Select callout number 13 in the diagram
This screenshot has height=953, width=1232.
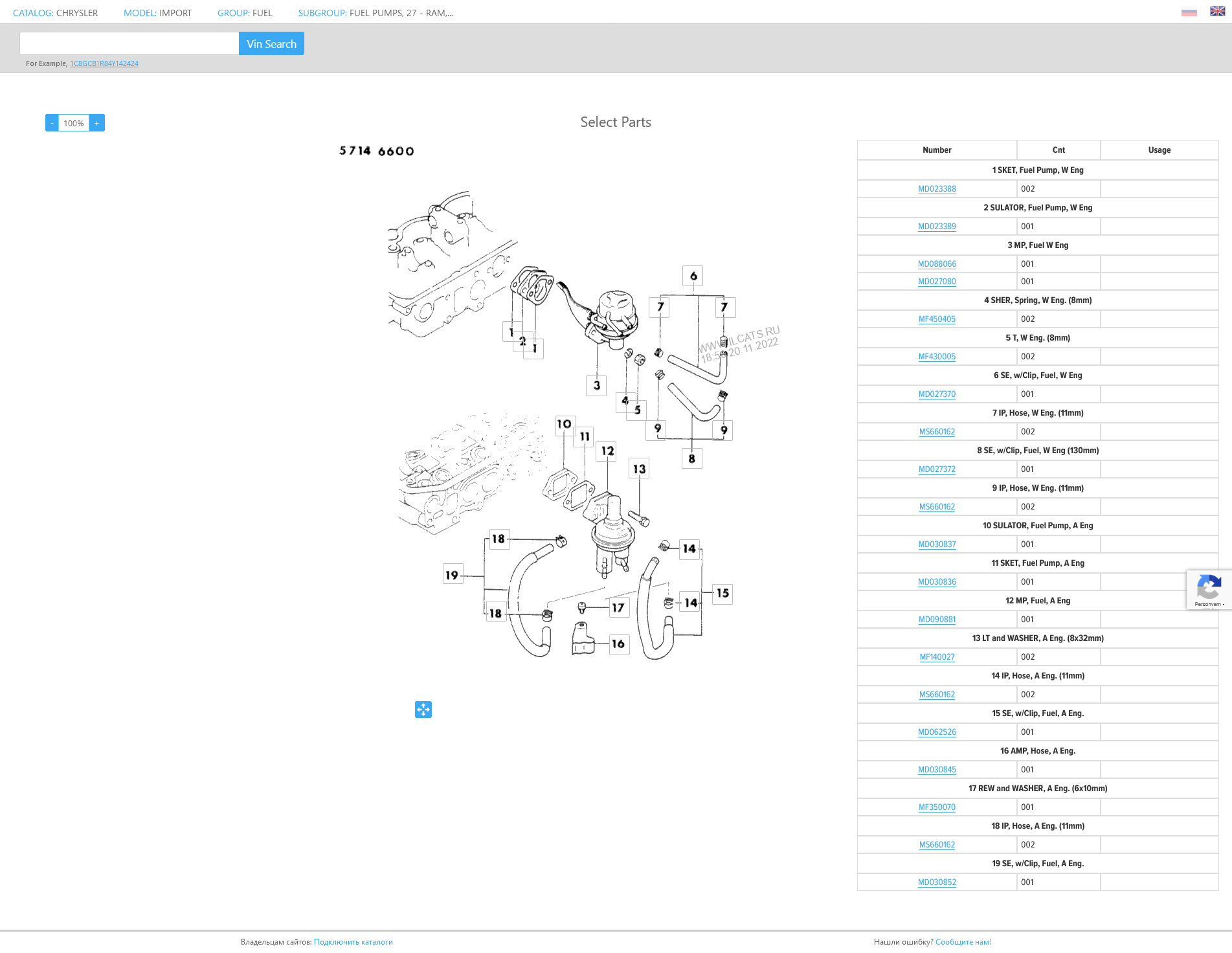639,469
